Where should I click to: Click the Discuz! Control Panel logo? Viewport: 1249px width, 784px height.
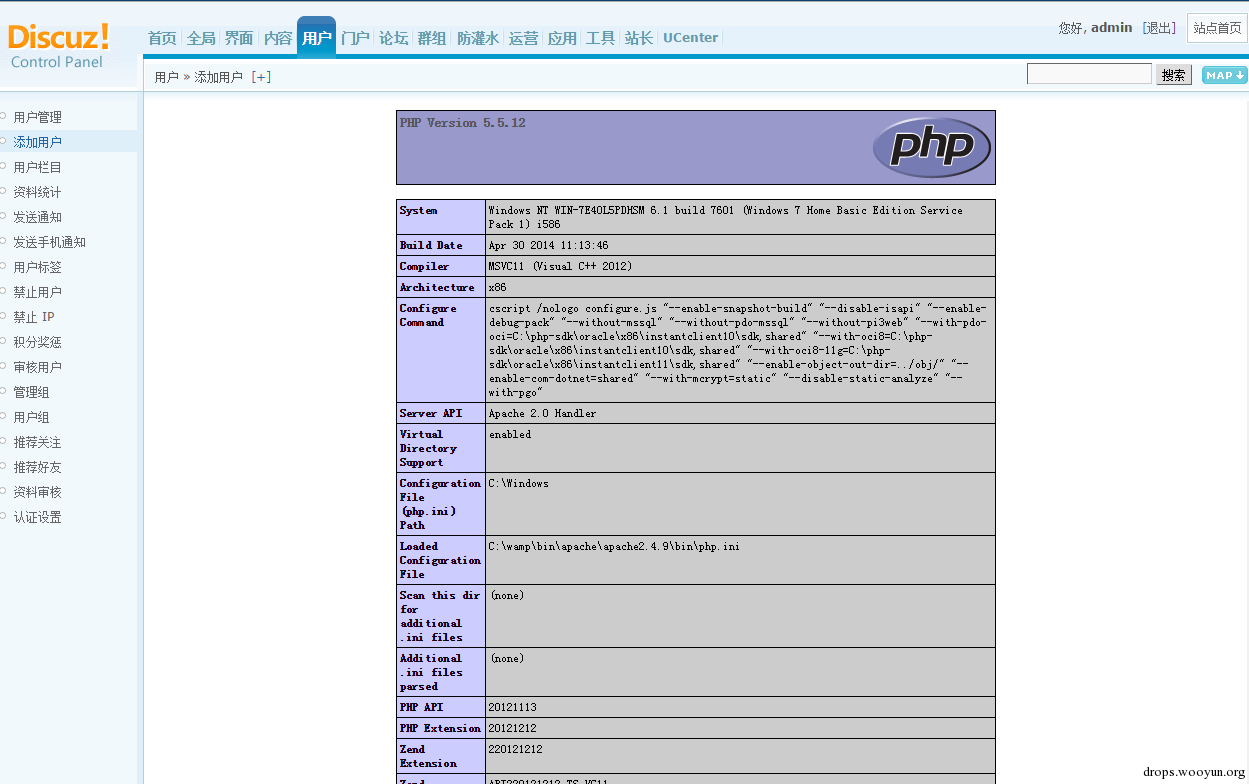click(58, 46)
